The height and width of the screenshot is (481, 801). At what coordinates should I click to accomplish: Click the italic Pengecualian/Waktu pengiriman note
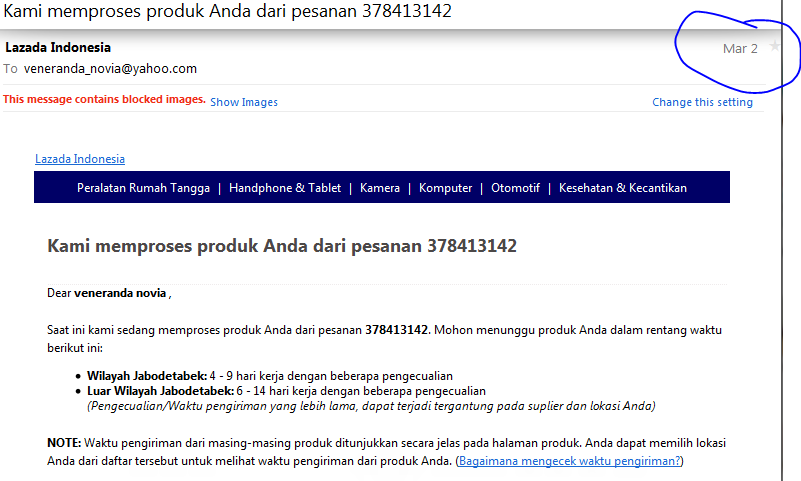click(x=371, y=406)
